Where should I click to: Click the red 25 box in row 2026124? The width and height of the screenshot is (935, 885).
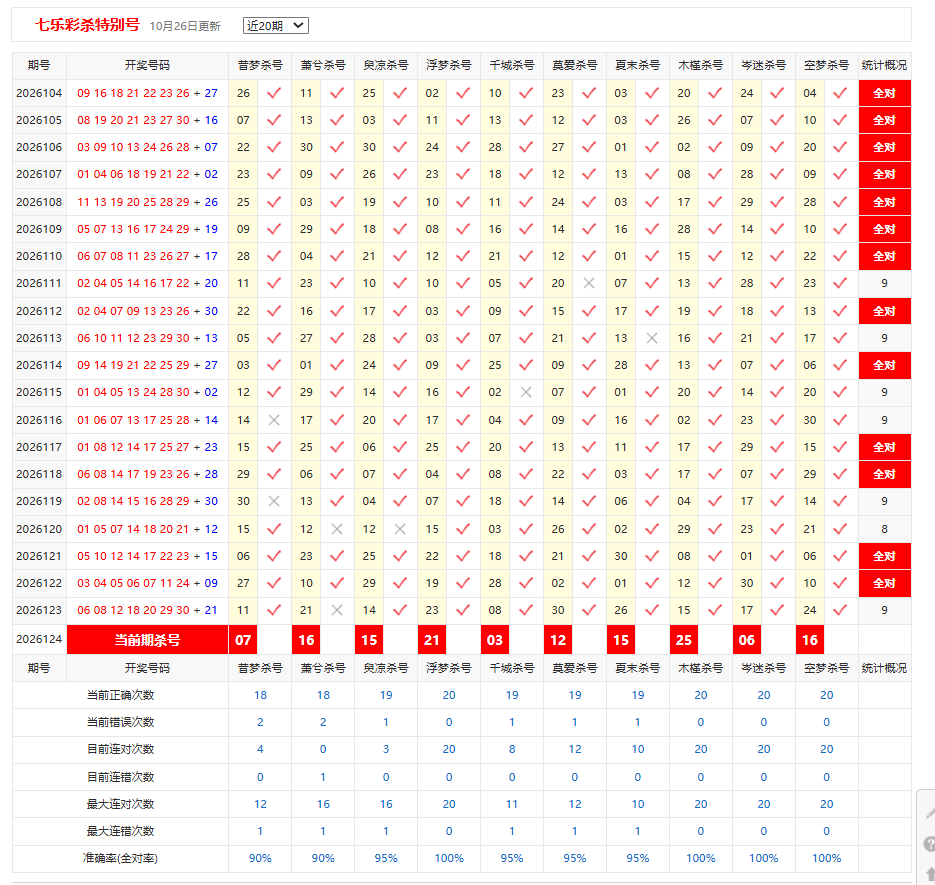pyautogui.click(x=684, y=640)
